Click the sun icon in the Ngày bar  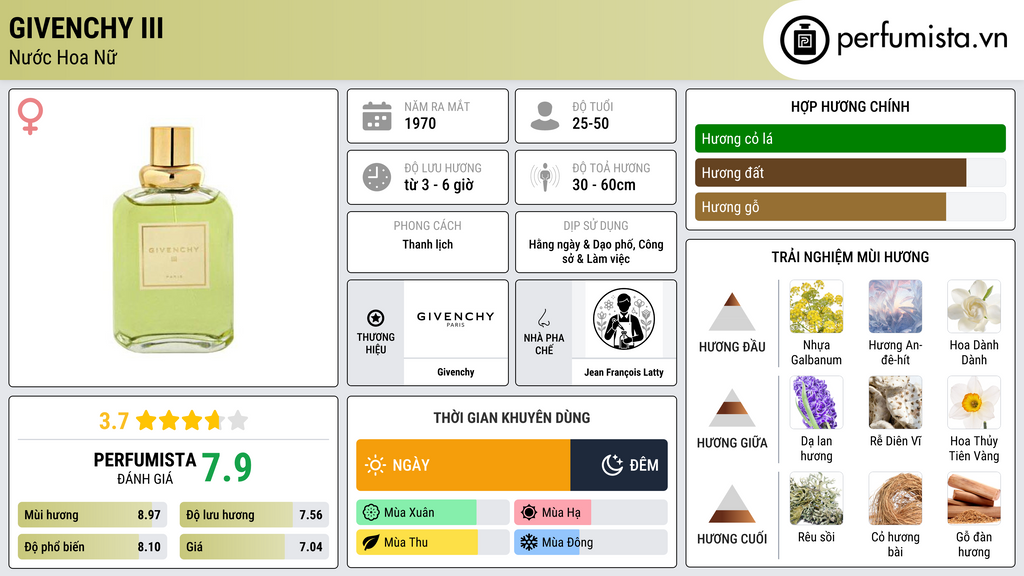pyautogui.click(x=375, y=465)
